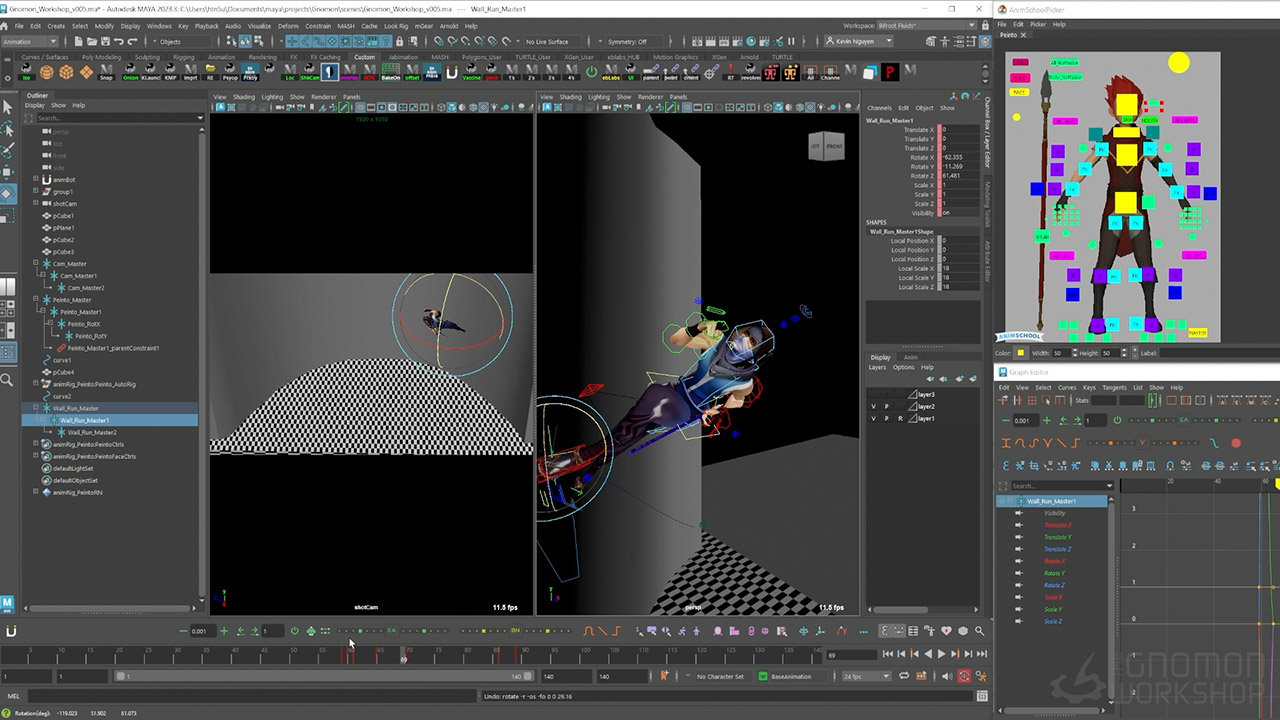The width and height of the screenshot is (1280, 720).
Task: Select Wall_Run_Master2 in the Outliner
Action: pos(92,432)
